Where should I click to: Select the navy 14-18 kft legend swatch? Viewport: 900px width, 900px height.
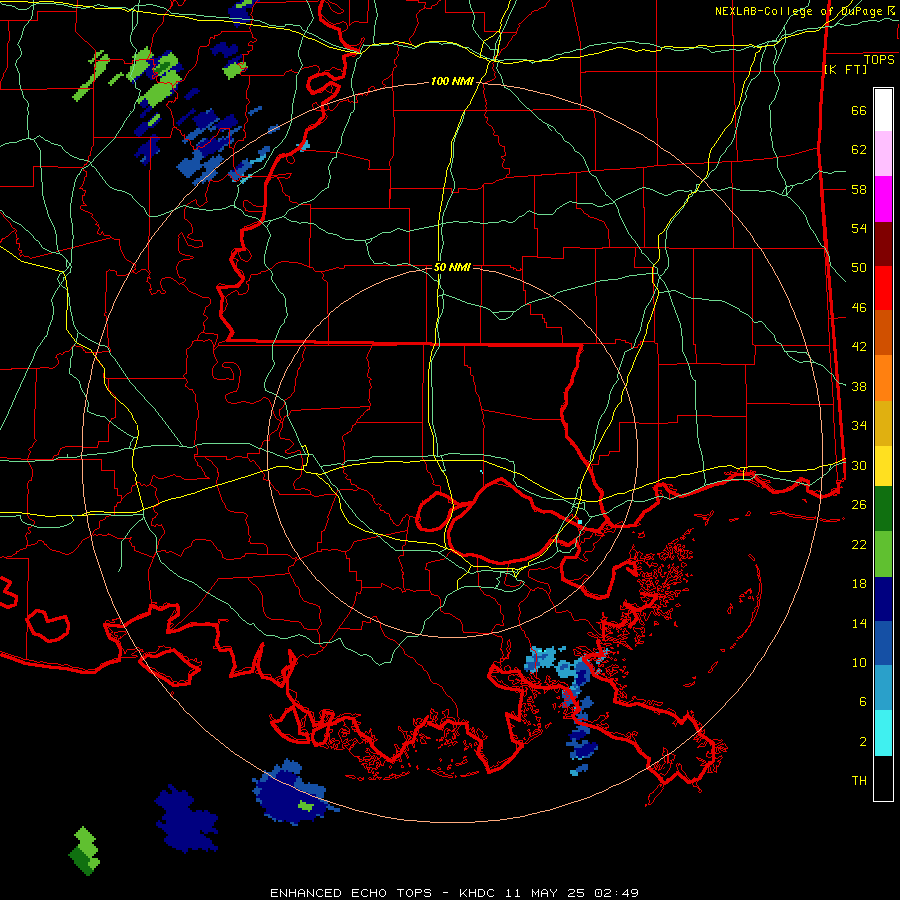click(883, 599)
